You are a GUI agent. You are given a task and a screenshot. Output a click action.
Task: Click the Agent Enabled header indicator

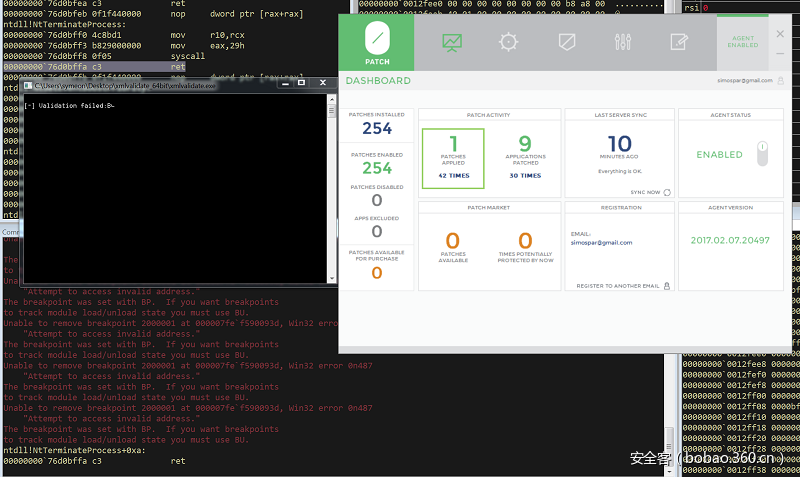coord(743,42)
